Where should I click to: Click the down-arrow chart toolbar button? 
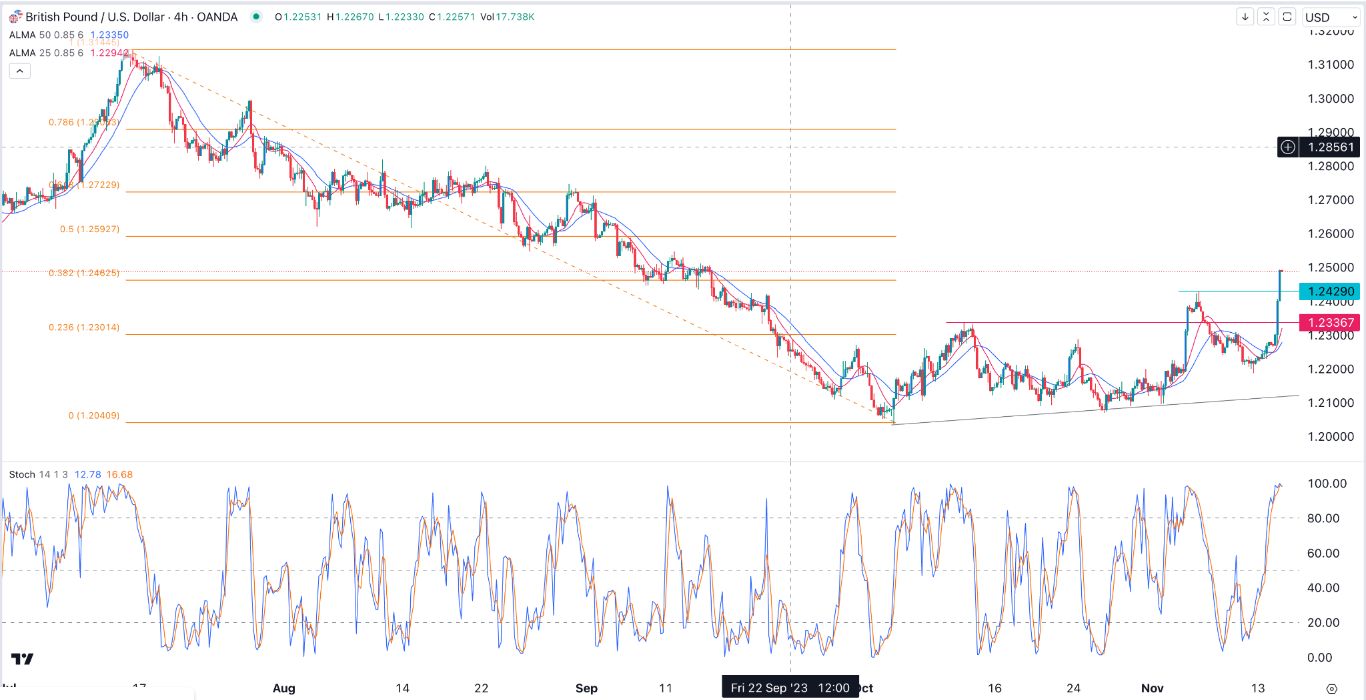(1244, 17)
